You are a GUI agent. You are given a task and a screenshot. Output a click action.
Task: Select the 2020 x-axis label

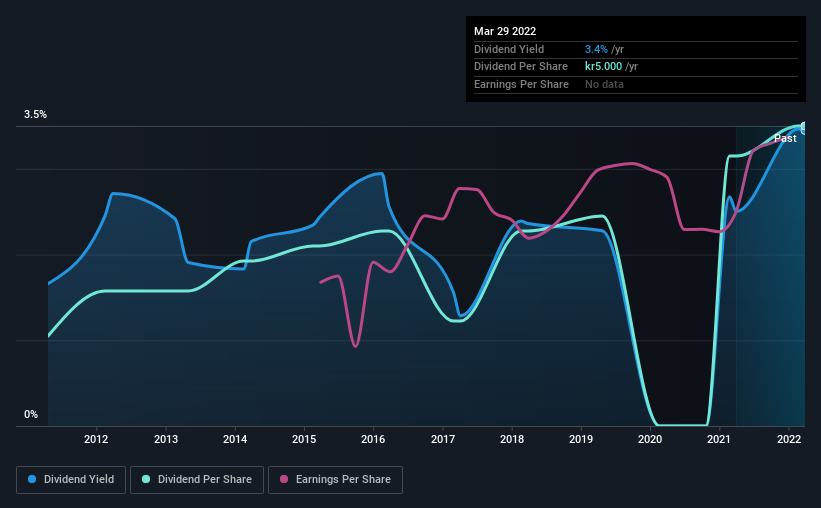pos(650,439)
